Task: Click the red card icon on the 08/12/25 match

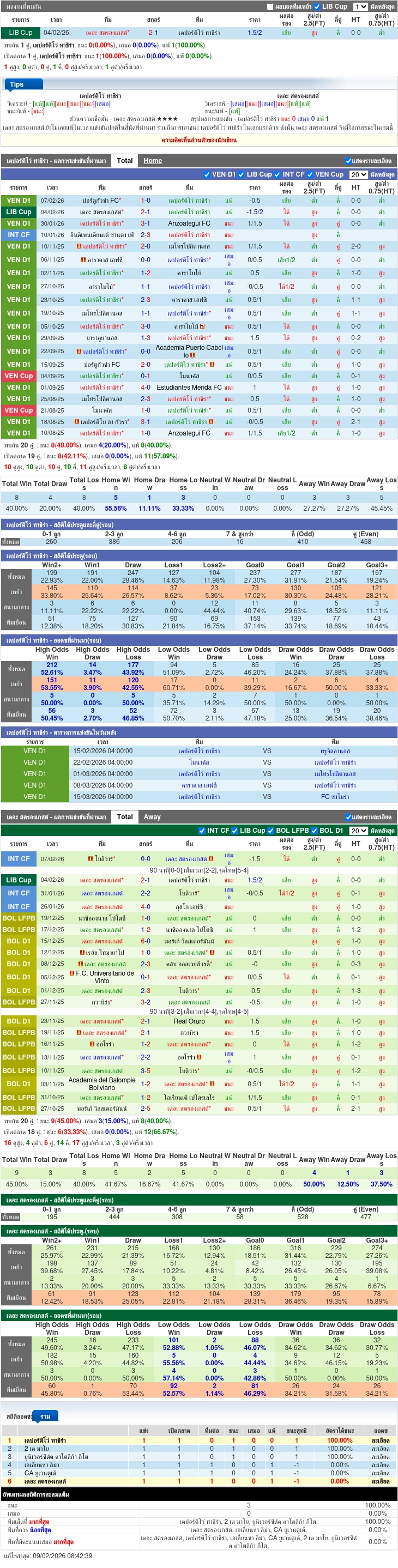Action: pos(80,964)
